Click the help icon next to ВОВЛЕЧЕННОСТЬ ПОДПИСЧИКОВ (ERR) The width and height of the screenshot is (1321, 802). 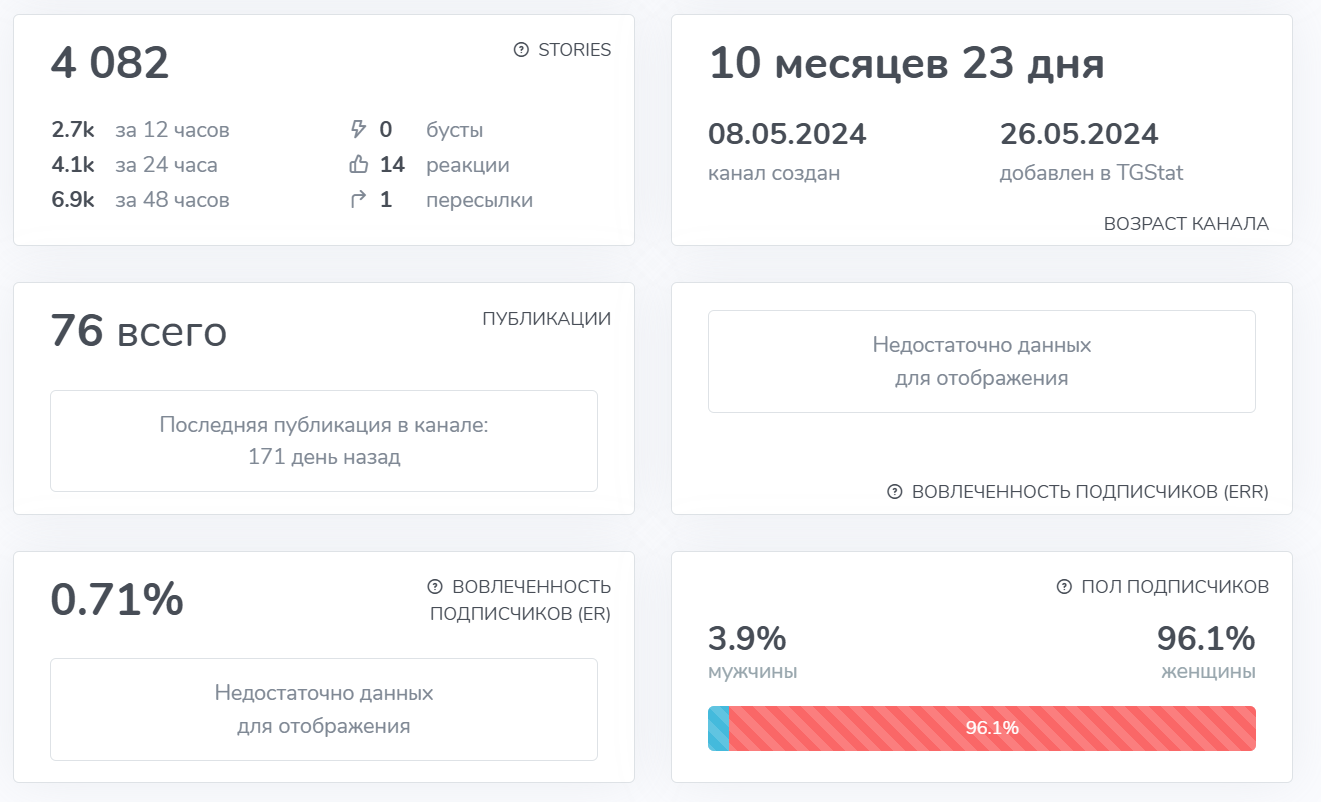895,492
